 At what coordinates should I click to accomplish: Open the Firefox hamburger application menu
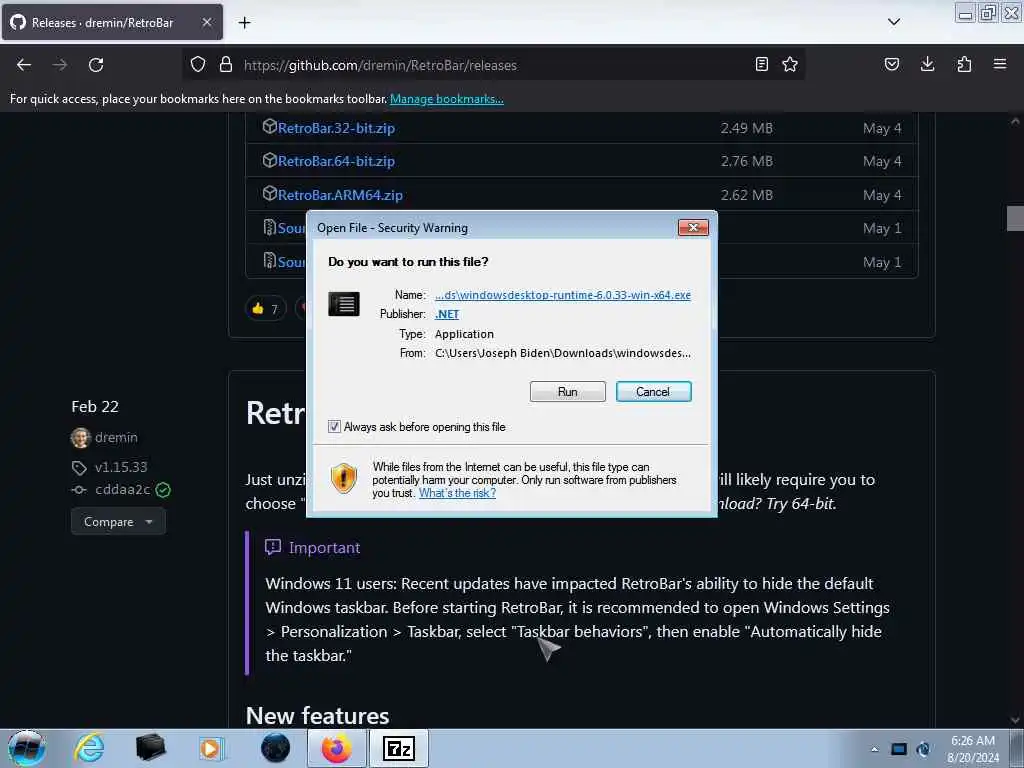pyautogui.click(x=1000, y=64)
